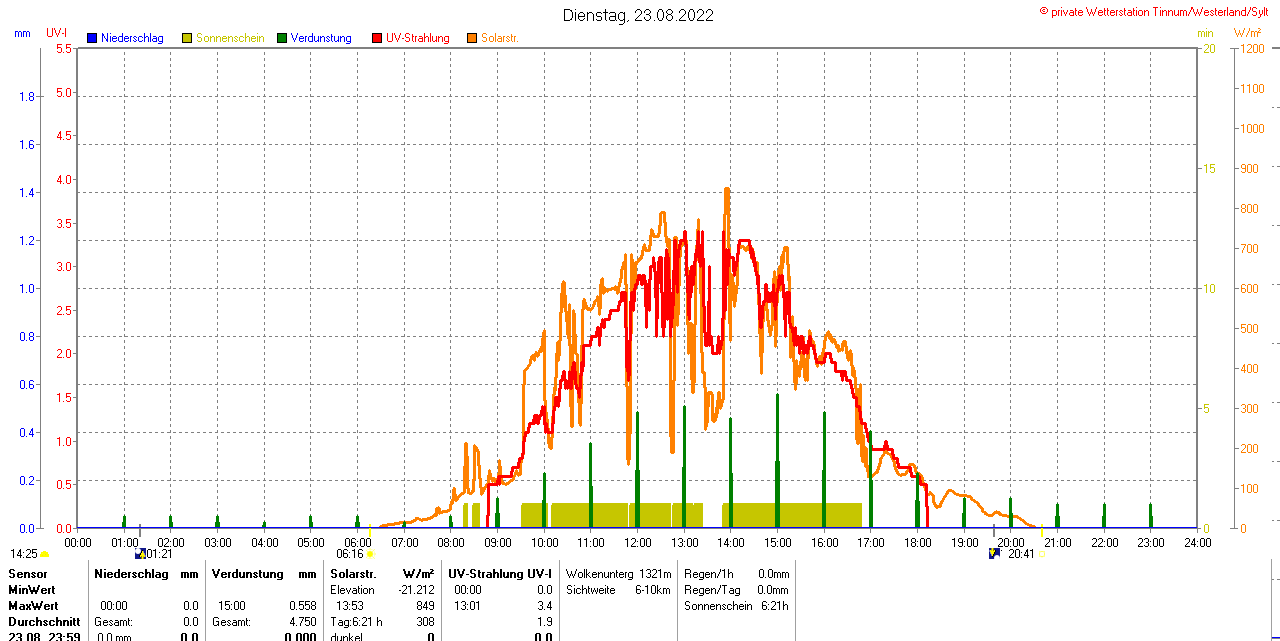
Task: Click the Verdunstung column header in table
Action: point(243,574)
